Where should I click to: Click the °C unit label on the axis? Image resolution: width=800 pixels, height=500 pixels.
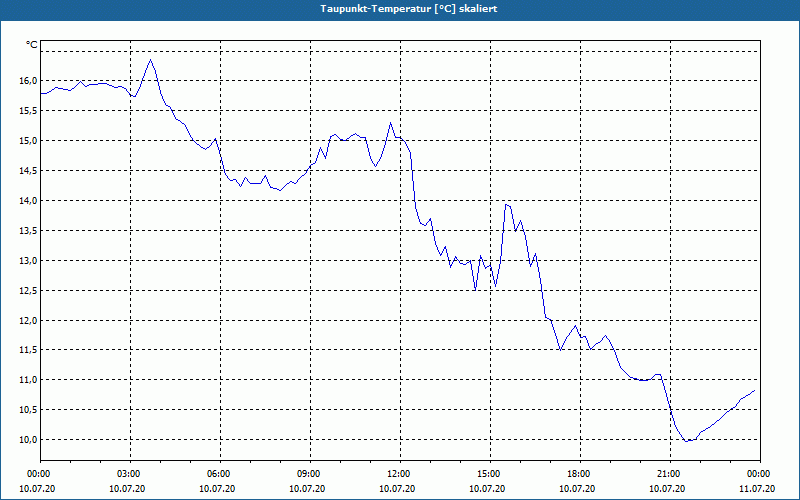tap(32, 45)
